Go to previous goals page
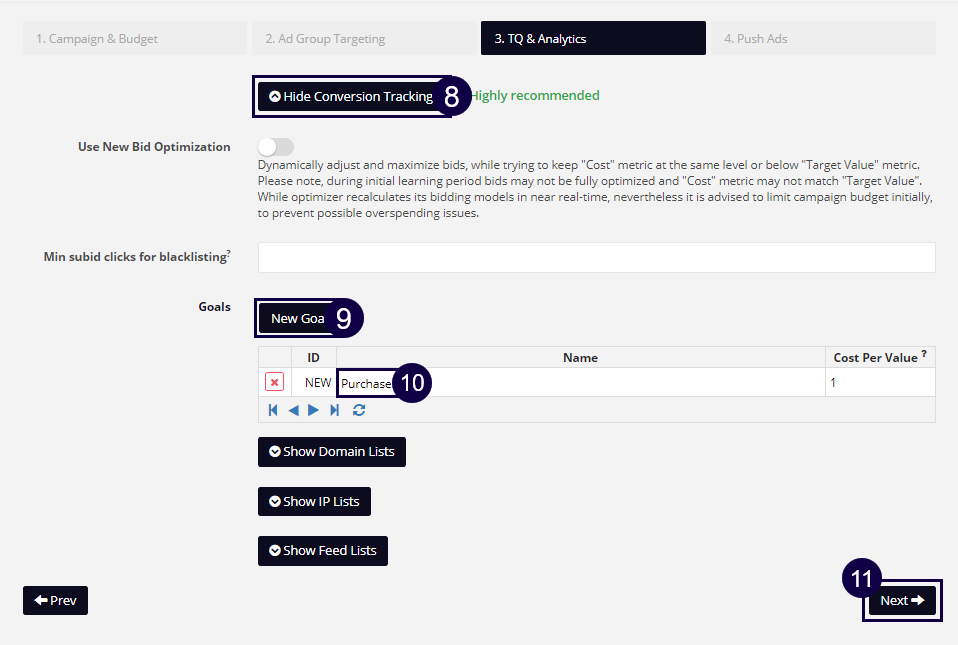 click(293, 409)
